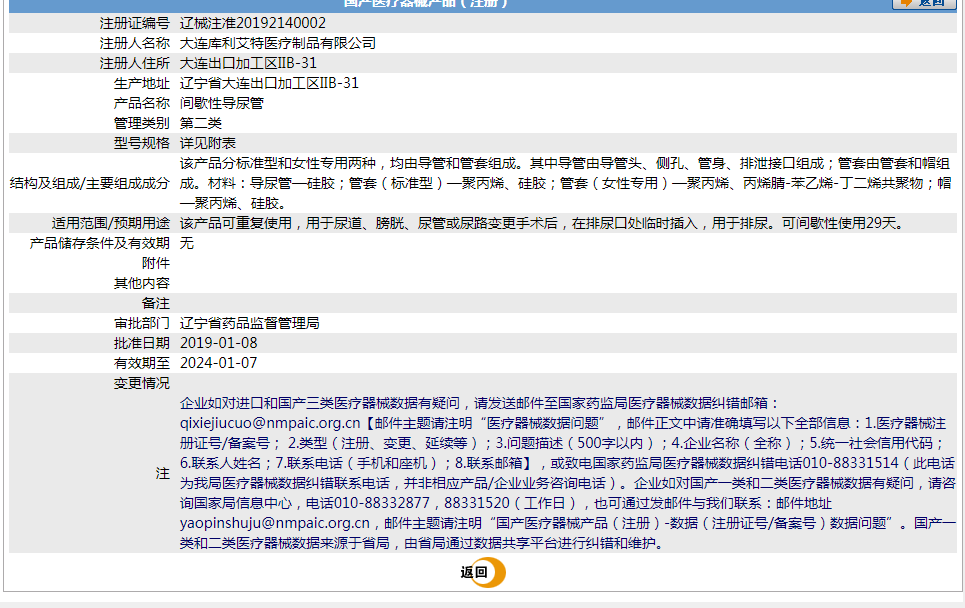Image resolution: width=965 pixels, height=608 pixels.
Task: Click the phone number 010-88332877
Action: [382, 503]
